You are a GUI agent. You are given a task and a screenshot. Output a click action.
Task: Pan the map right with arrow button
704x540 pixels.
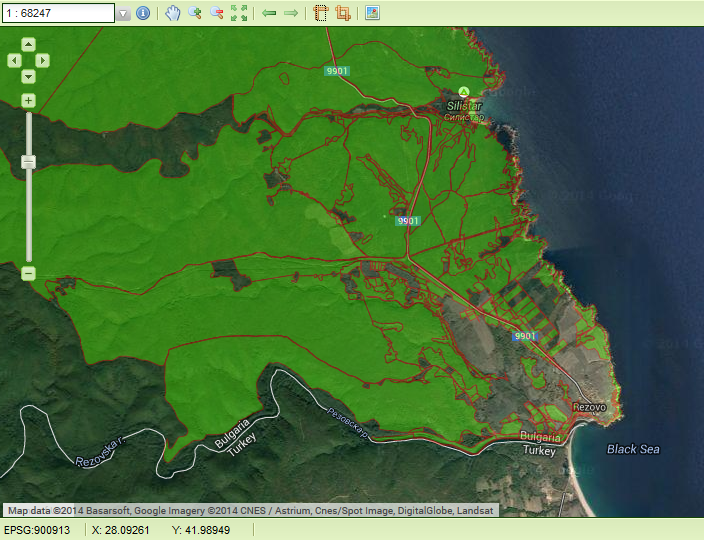click(x=42, y=61)
